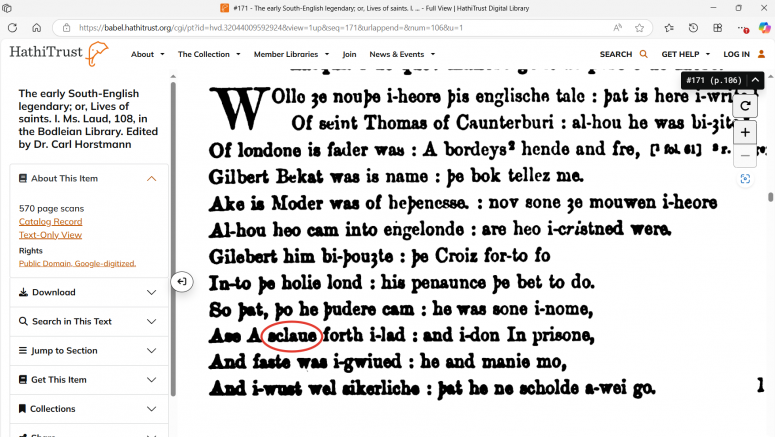Refresh the browser page
Image resolution: width=775 pixels, height=437 pixels.
12,28
